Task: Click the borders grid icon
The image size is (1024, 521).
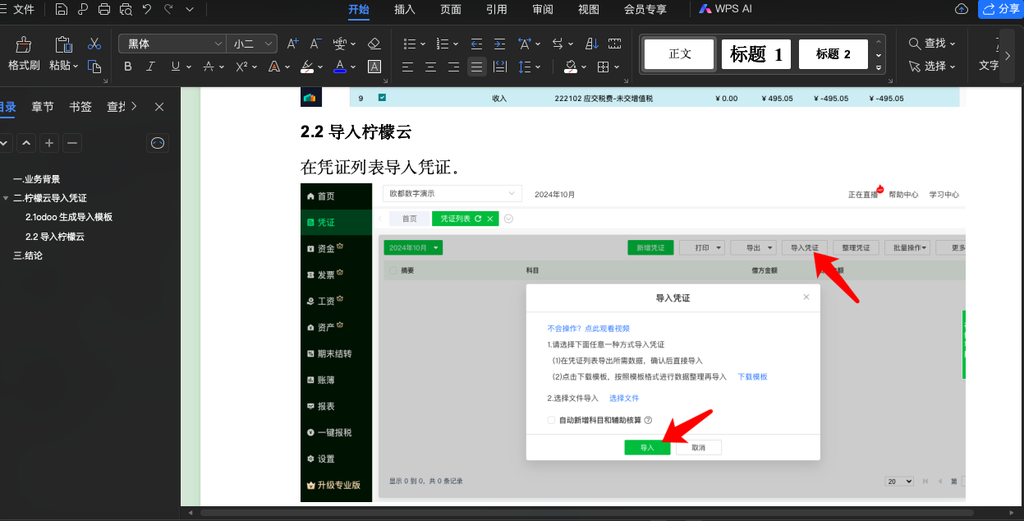Action: (603, 67)
